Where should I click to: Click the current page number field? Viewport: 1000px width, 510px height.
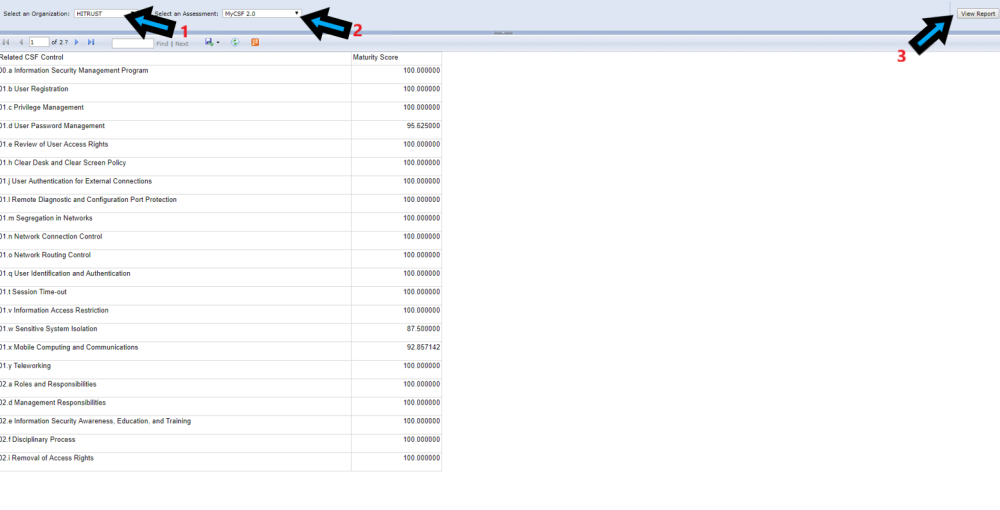pos(39,42)
